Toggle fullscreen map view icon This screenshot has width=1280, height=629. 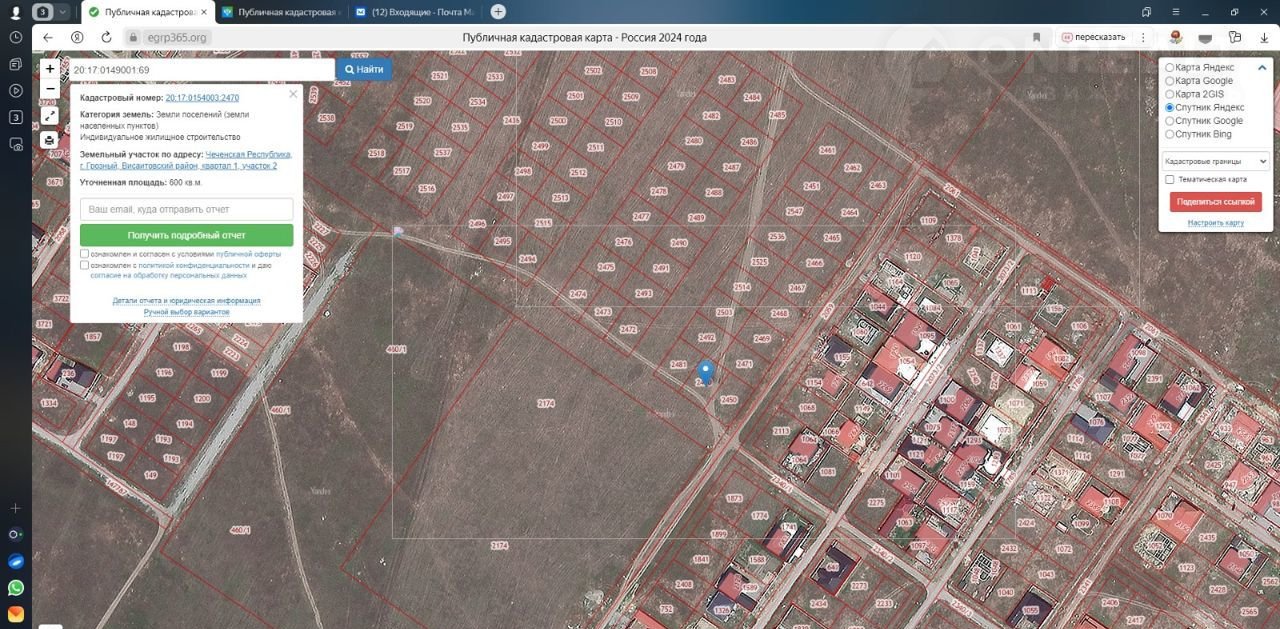pos(50,116)
